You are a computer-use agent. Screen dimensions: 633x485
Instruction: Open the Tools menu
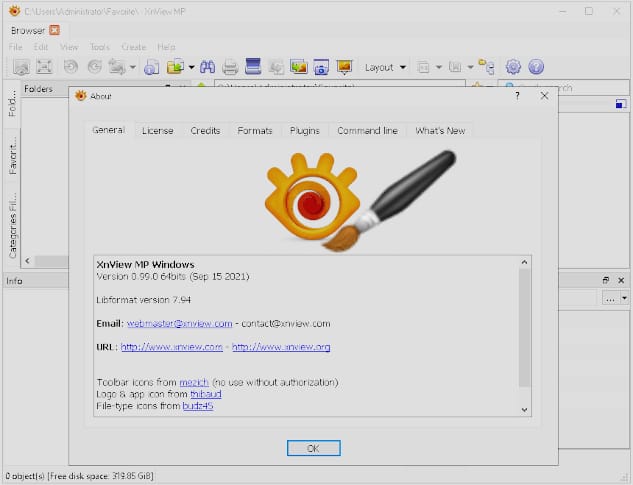coord(100,47)
